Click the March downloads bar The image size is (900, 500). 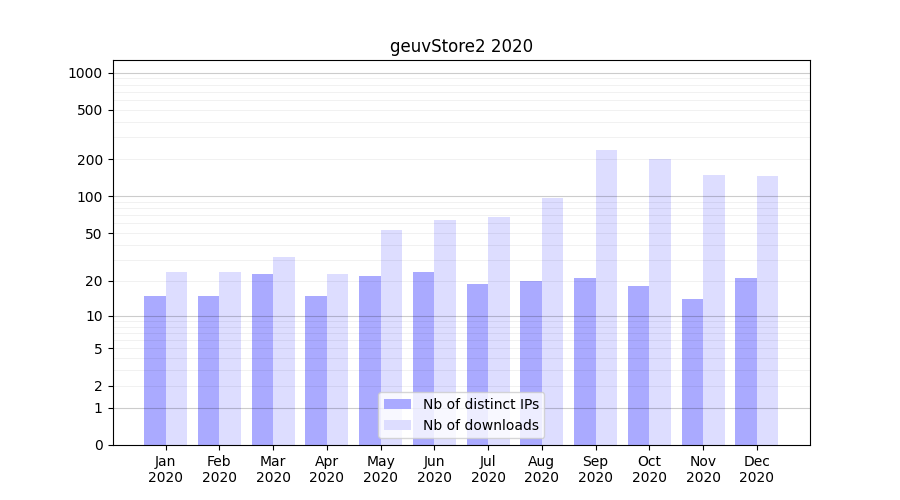[x=284, y=350]
